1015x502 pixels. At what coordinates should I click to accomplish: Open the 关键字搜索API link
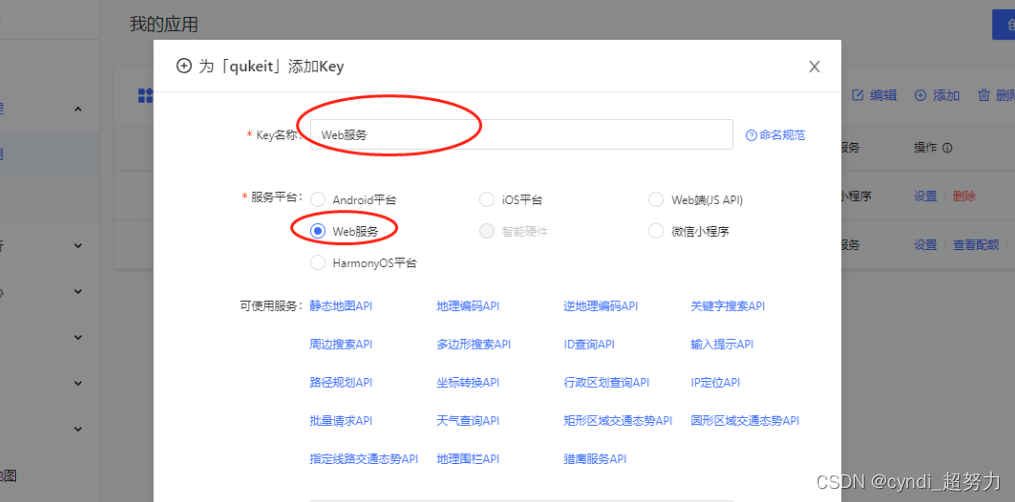(x=728, y=306)
